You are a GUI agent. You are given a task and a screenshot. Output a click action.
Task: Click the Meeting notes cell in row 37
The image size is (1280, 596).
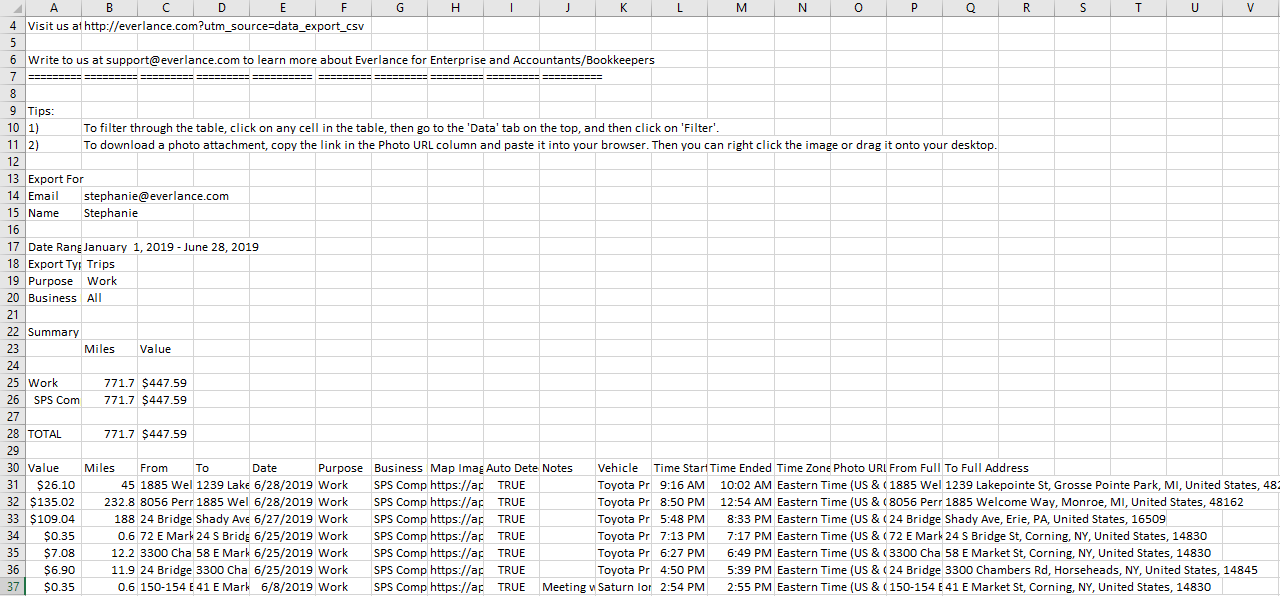pyautogui.click(x=567, y=587)
